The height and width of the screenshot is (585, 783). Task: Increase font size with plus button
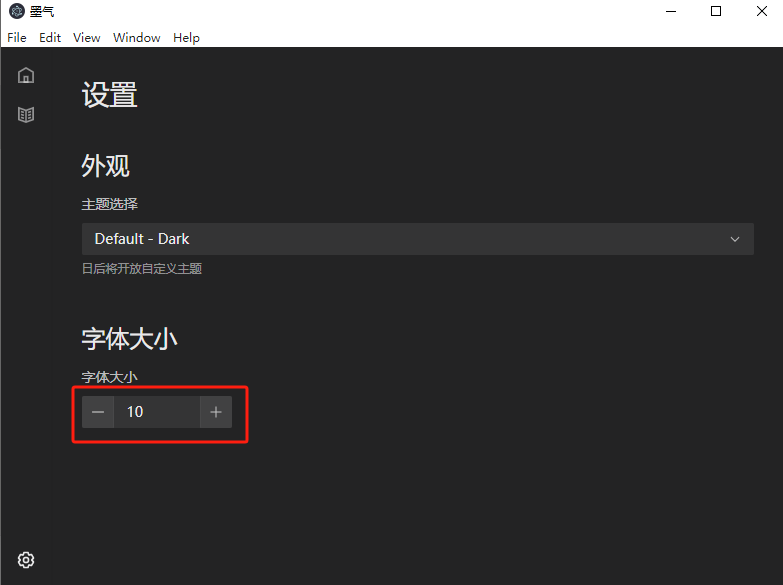[216, 412]
